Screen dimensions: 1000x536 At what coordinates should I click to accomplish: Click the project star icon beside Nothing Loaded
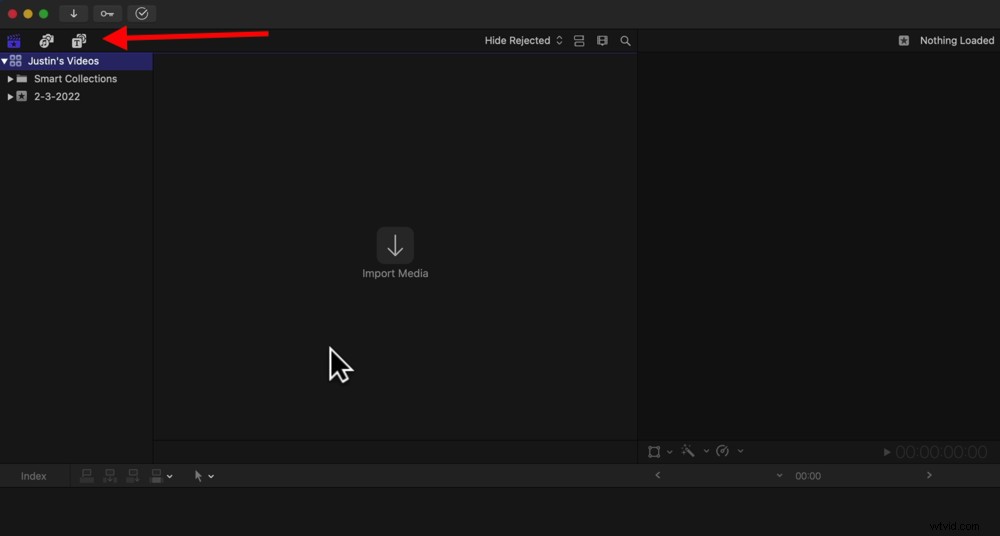pyautogui.click(x=904, y=41)
